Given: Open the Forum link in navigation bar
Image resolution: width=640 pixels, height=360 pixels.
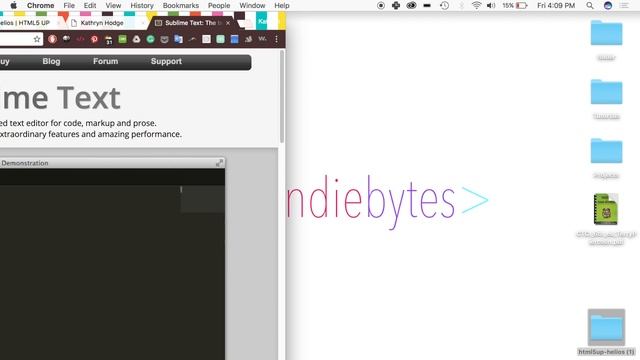Looking at the screenshot, I should [105, 61].
